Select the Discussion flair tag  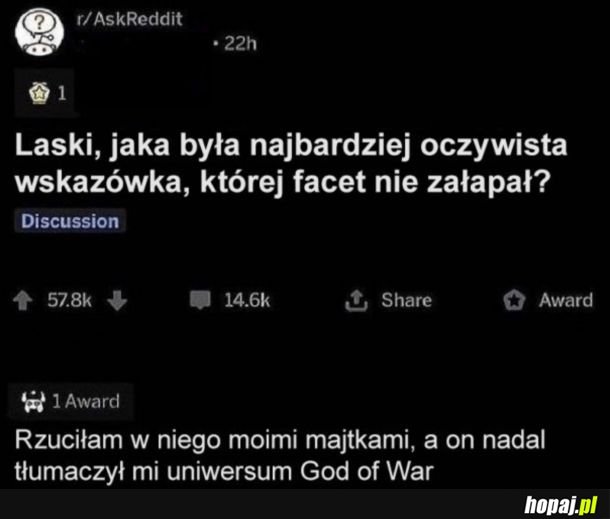pyautogui.click(x=70, y=221)
